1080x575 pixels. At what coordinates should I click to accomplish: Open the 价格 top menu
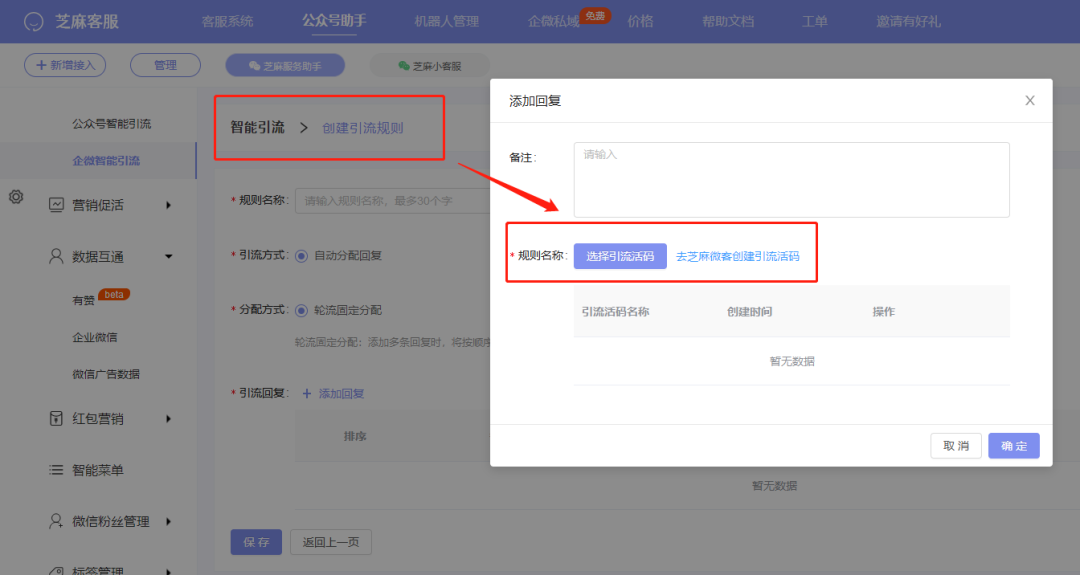pyautogui.click(x=641, y=21)
